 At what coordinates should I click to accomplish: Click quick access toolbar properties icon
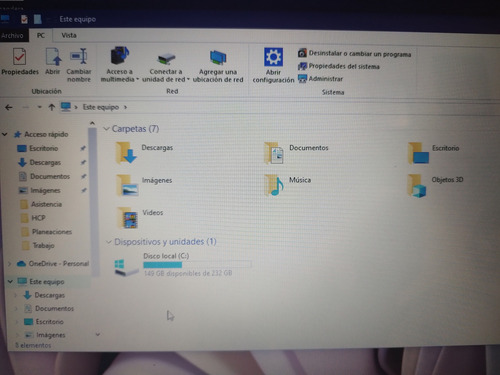tap(24, 19)
